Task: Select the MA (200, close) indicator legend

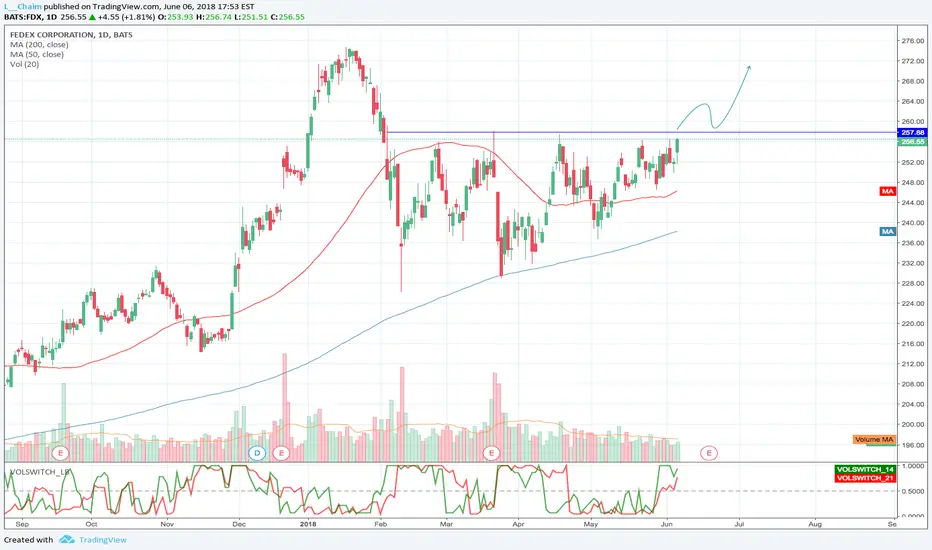Action: (x=39, y=45)
